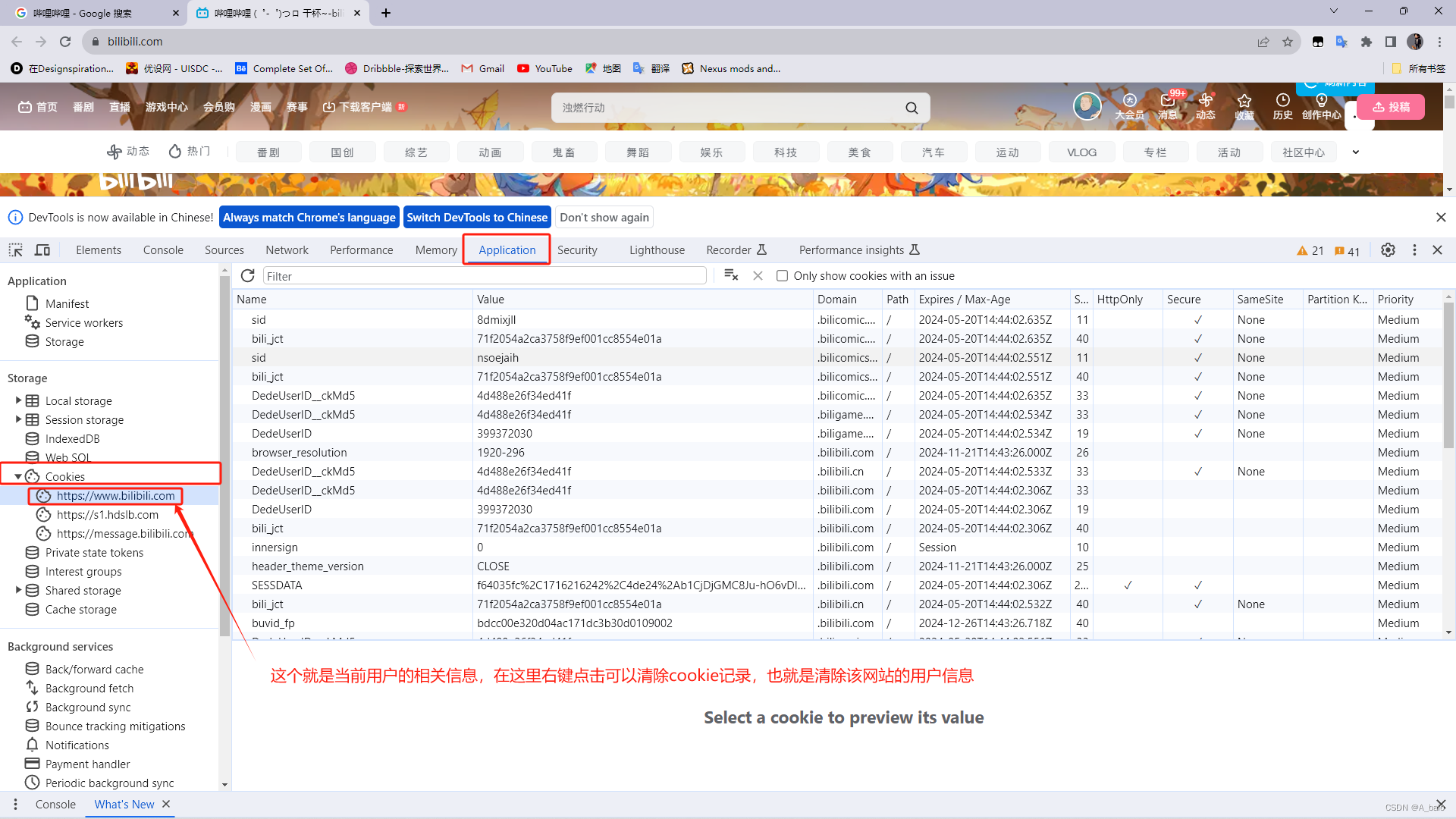Click the inspect element picker icon
1456x819 pixels.
(x=15, y=250)
